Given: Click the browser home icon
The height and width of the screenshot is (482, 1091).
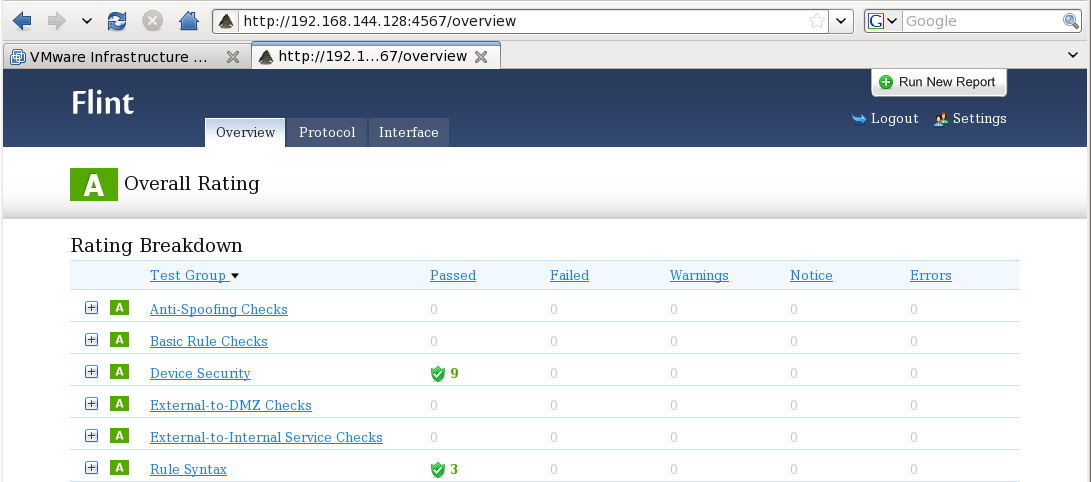Looking at the screenshot, I should (x=187, y=20).
